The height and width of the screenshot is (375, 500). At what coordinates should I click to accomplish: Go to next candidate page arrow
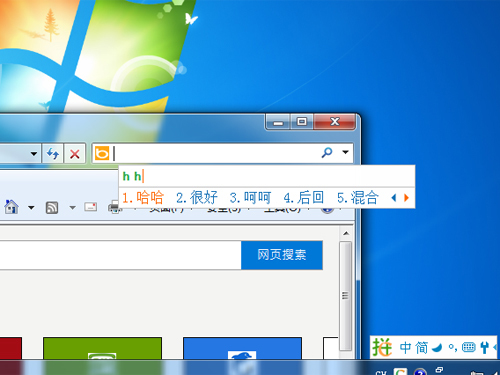pos(406,198)
